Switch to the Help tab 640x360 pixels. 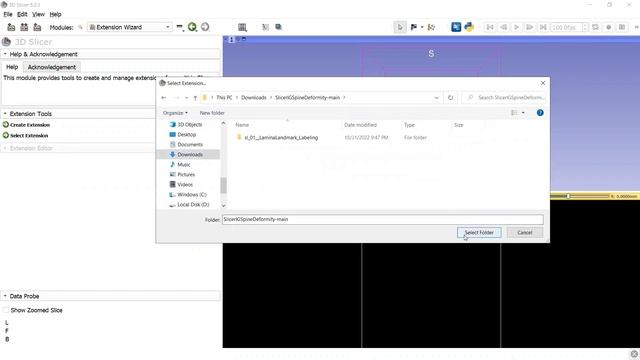tap(12, 67)
